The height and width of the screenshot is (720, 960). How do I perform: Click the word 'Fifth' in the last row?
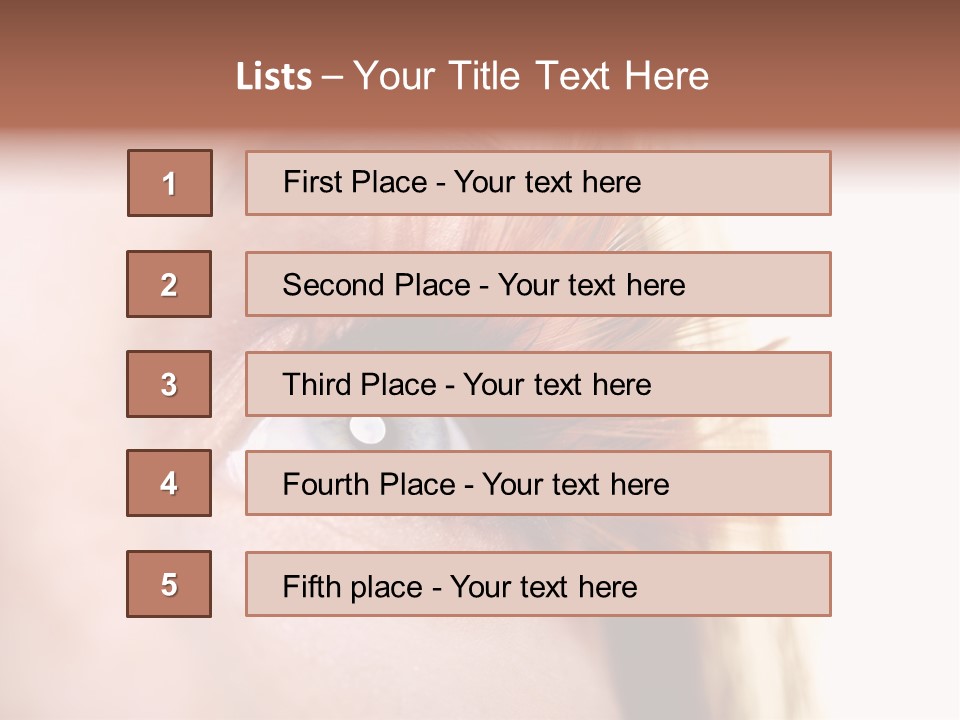point(311,586)
